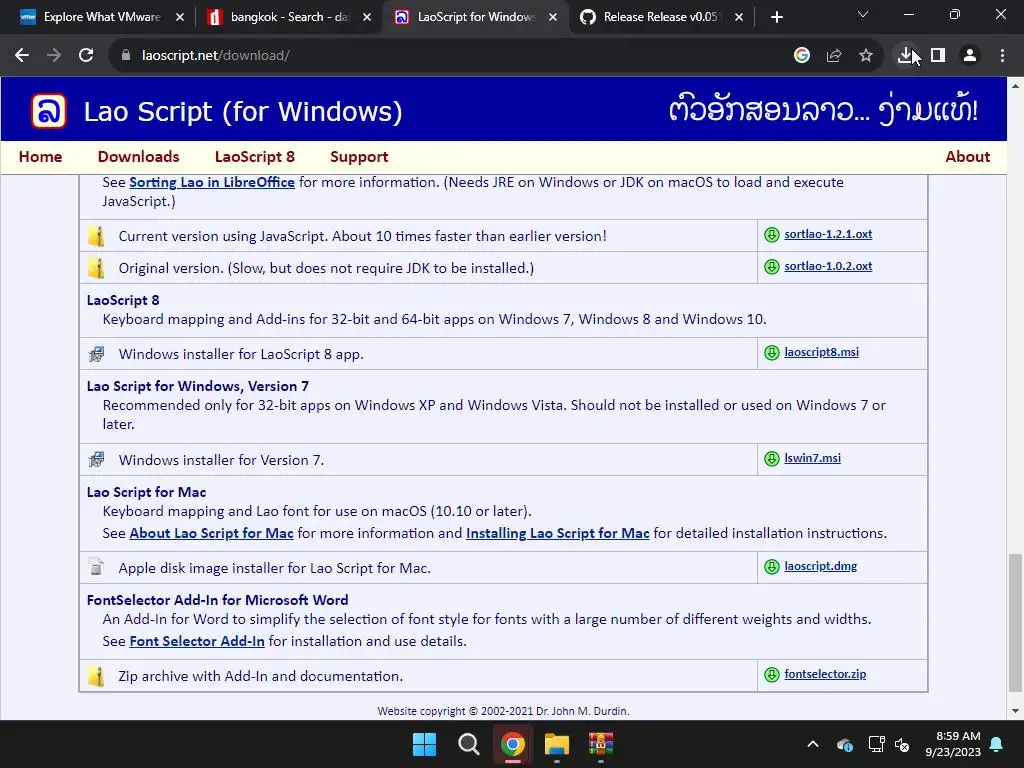This screenshot has width=1024, height=768.
Task: Open Chrome three-dot menu
Action: [x=1002, y=56]
